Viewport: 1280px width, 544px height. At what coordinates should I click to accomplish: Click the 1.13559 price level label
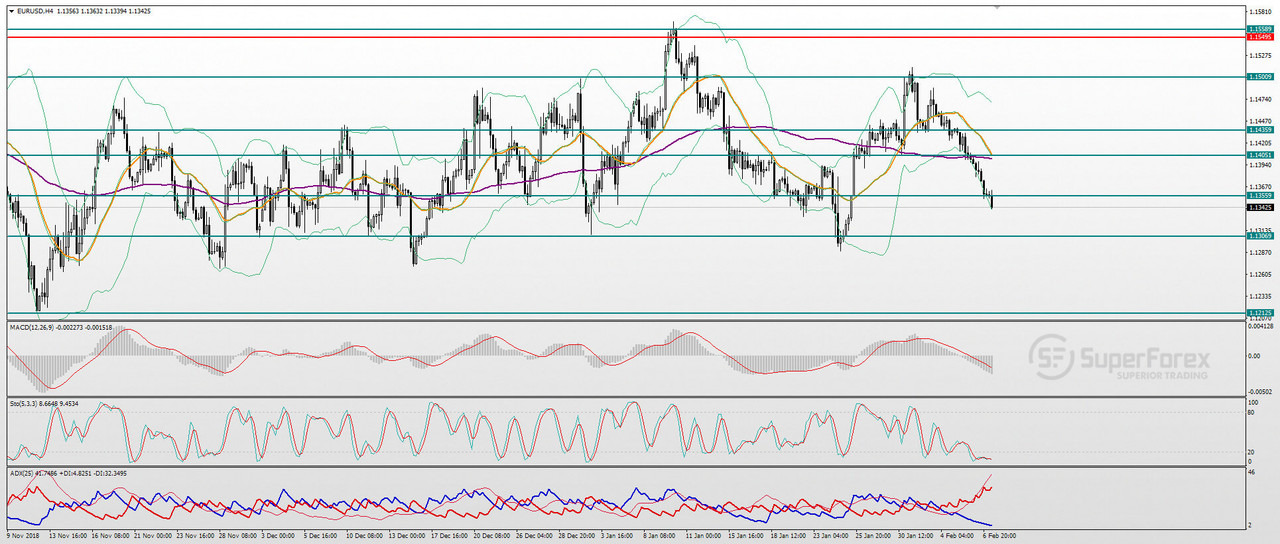click(x=1260, y=195)
